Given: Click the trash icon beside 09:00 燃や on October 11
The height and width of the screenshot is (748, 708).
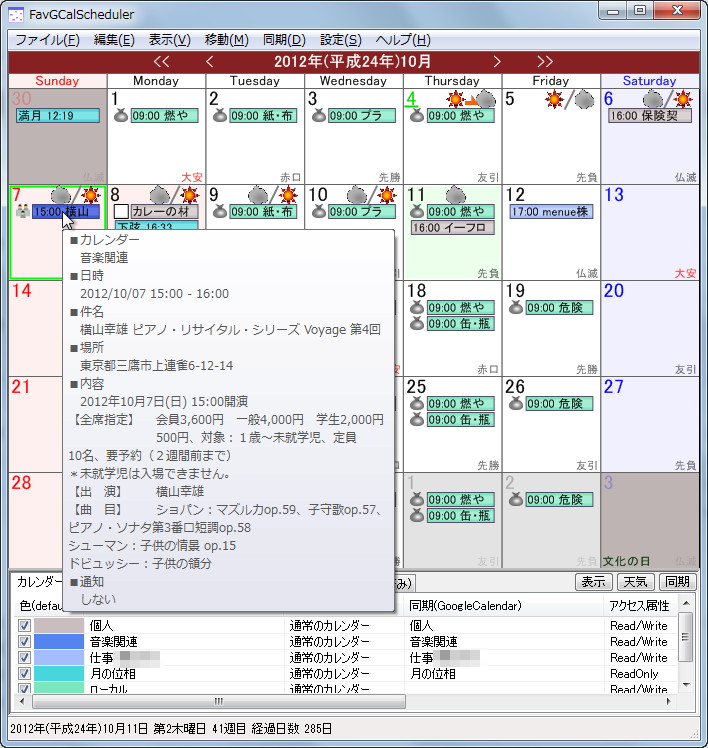Looking at the screenshot, I should click(x=417, y=211).
